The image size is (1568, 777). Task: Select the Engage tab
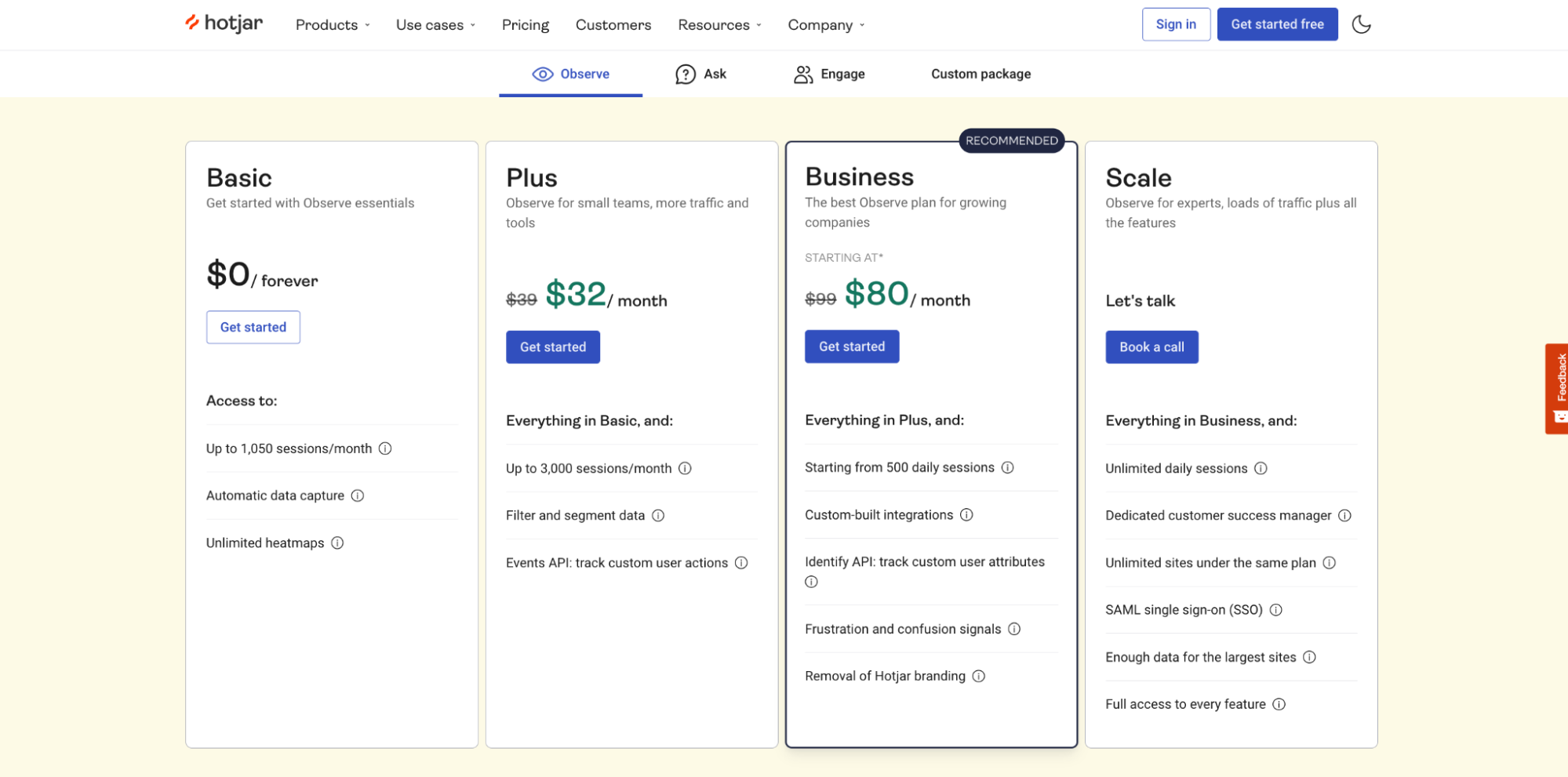pos(829,74)
